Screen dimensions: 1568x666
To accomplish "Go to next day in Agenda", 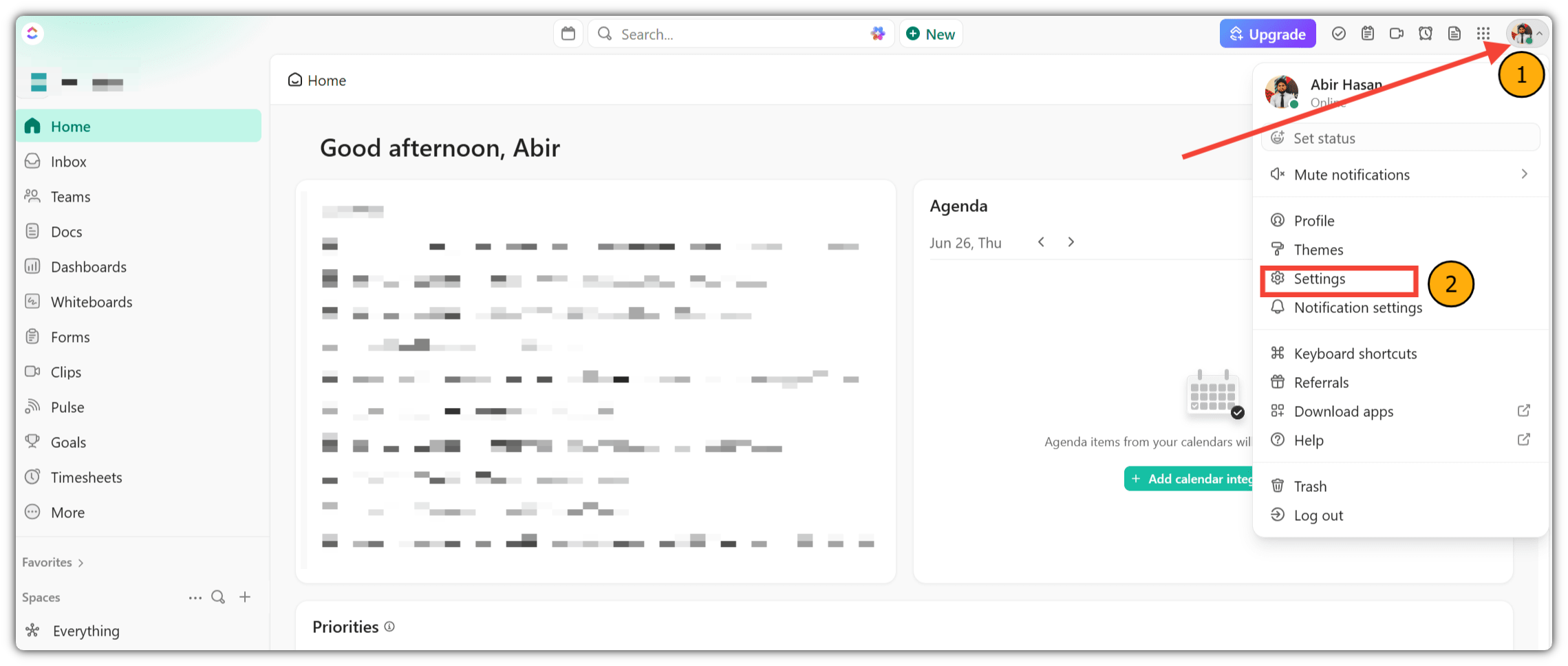I will click(x=1071, y=242).
